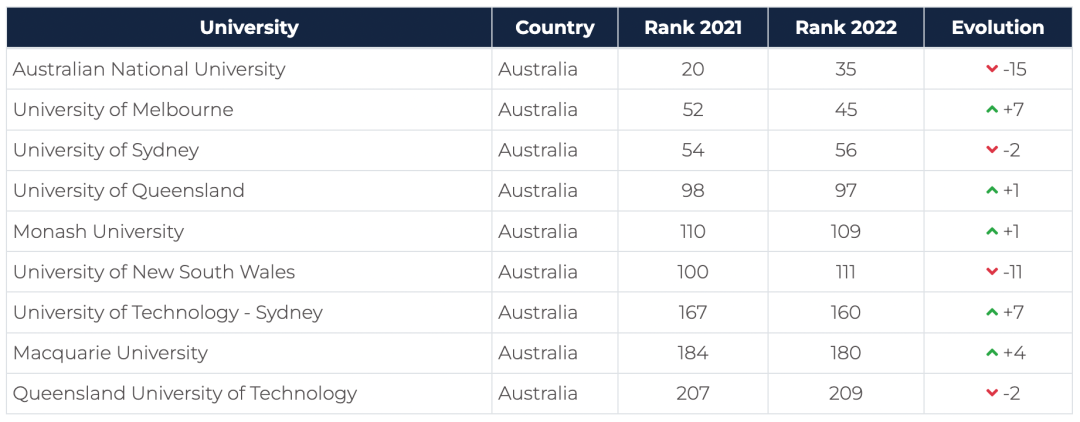Click red down arrow for University of Sydney
Viewport: 1080px width, 422px height.
coord(992,150)
